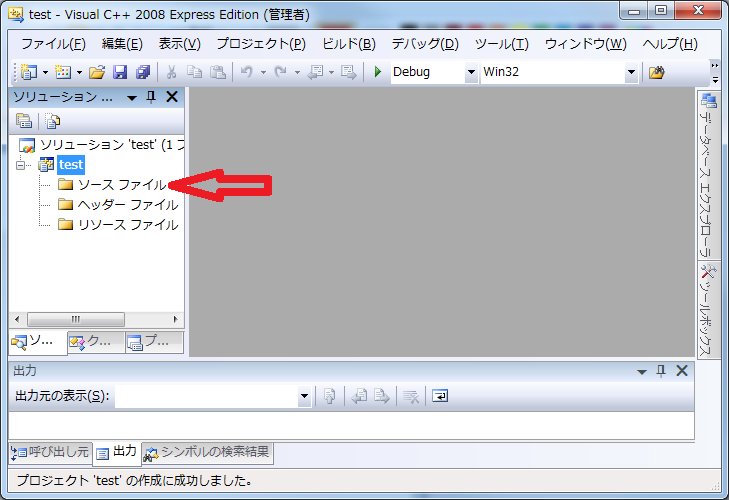The image size is (729, 500).
Task: Switch to the 出力 tab
Action: pyautogui.click(x=117, y=452)
